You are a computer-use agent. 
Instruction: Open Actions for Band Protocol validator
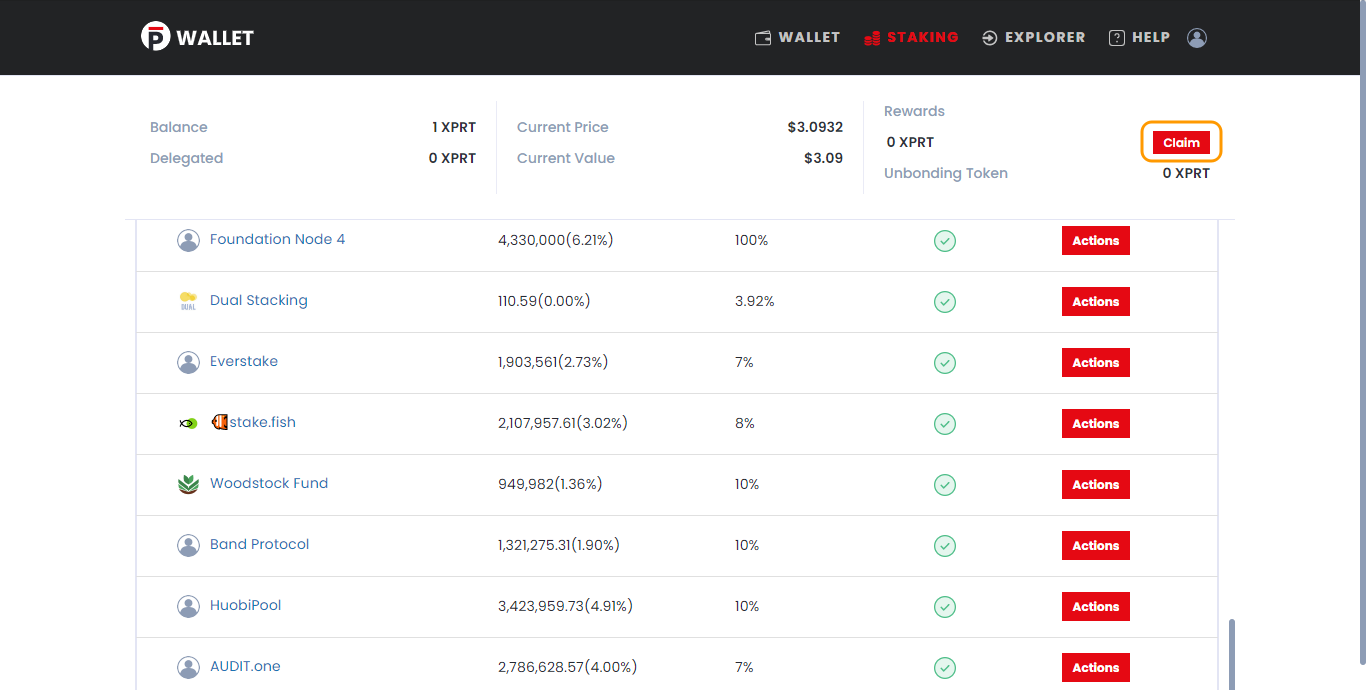[x=1096, y=546]
